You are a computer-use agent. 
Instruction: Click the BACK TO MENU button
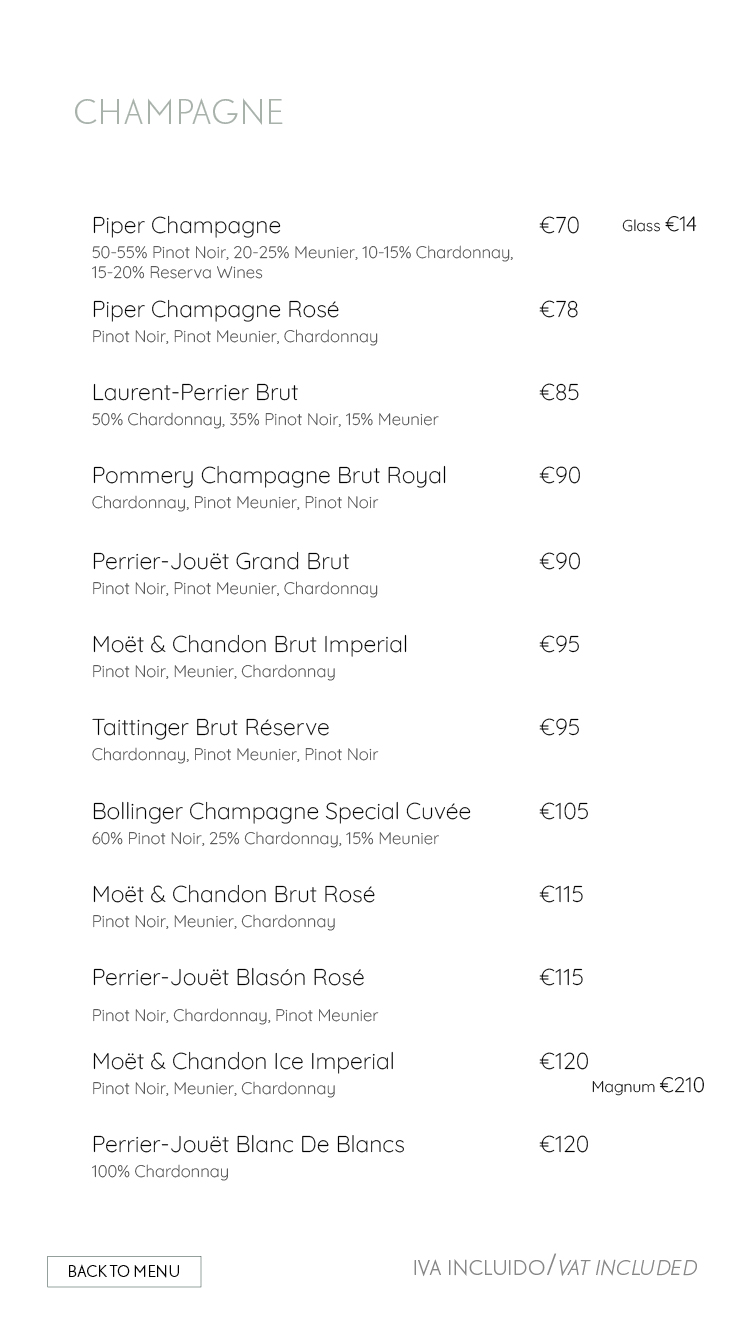coord(124,1271)
